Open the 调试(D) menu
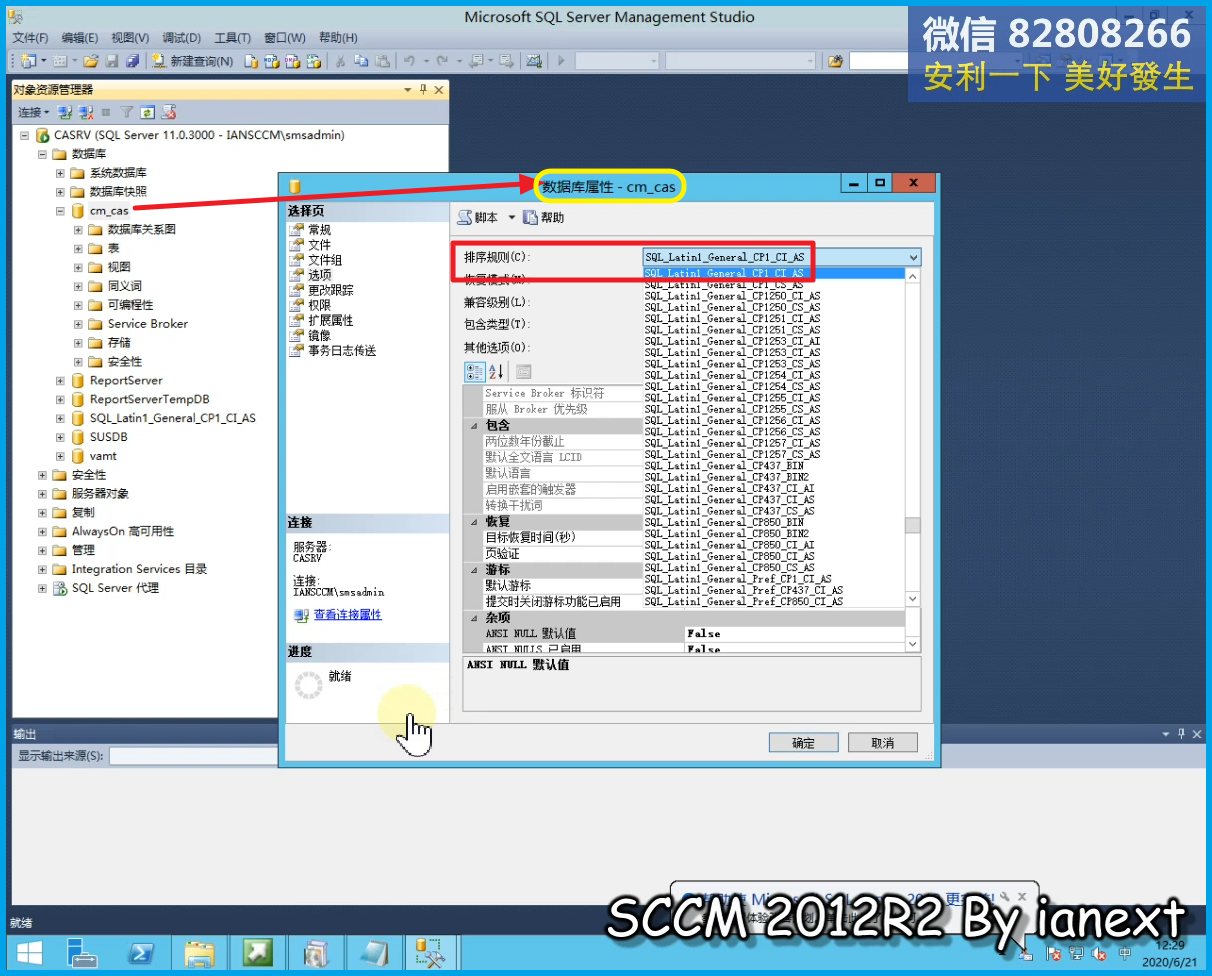1212x976 pixels. click(x=182, y=38)
